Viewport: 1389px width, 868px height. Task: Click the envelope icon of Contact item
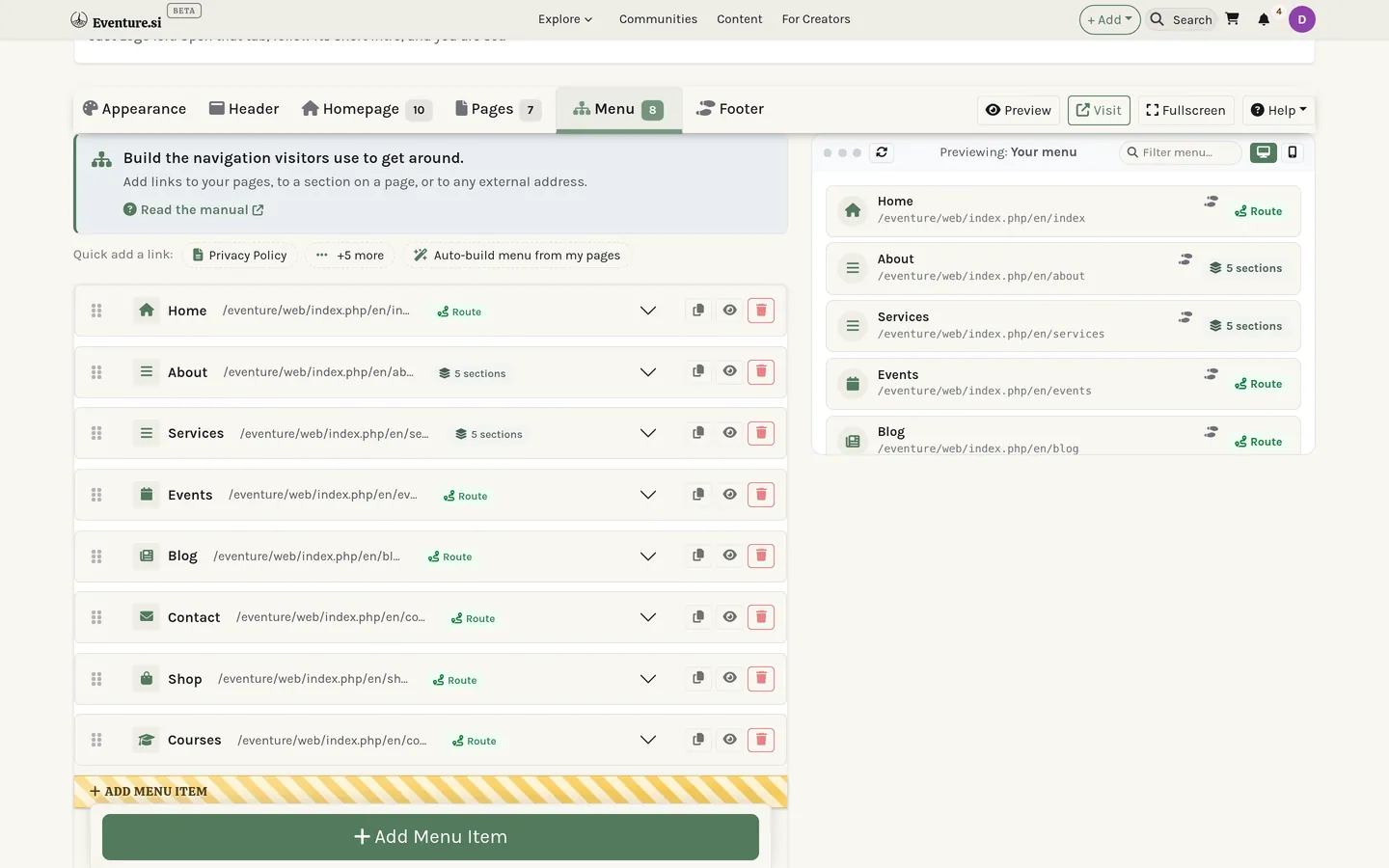click(x=147, y=616)
